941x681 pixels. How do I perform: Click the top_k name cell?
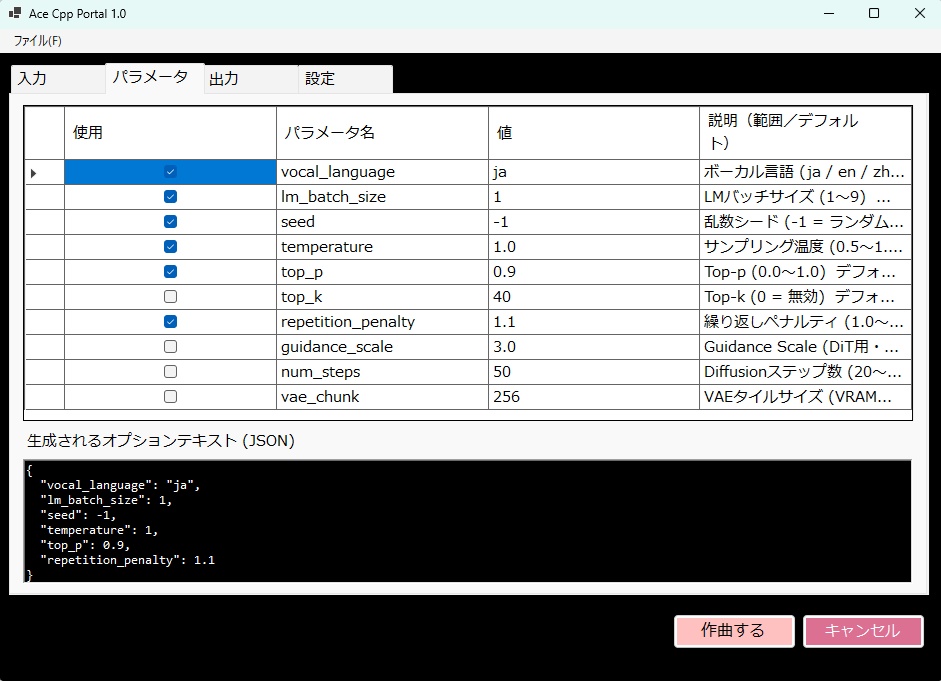(382, 297)
